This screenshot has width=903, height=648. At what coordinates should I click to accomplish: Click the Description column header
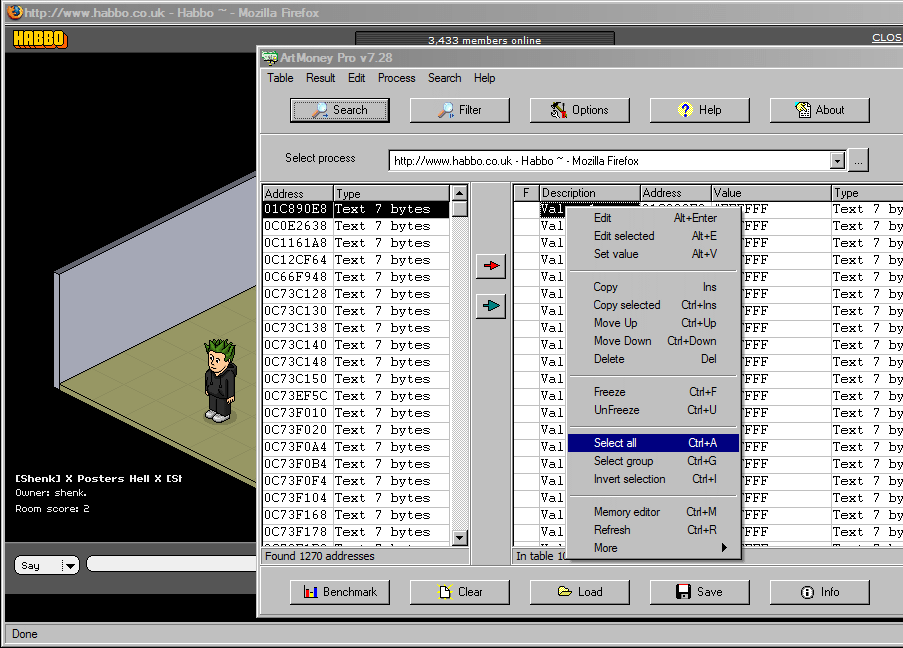click(589, 193)
